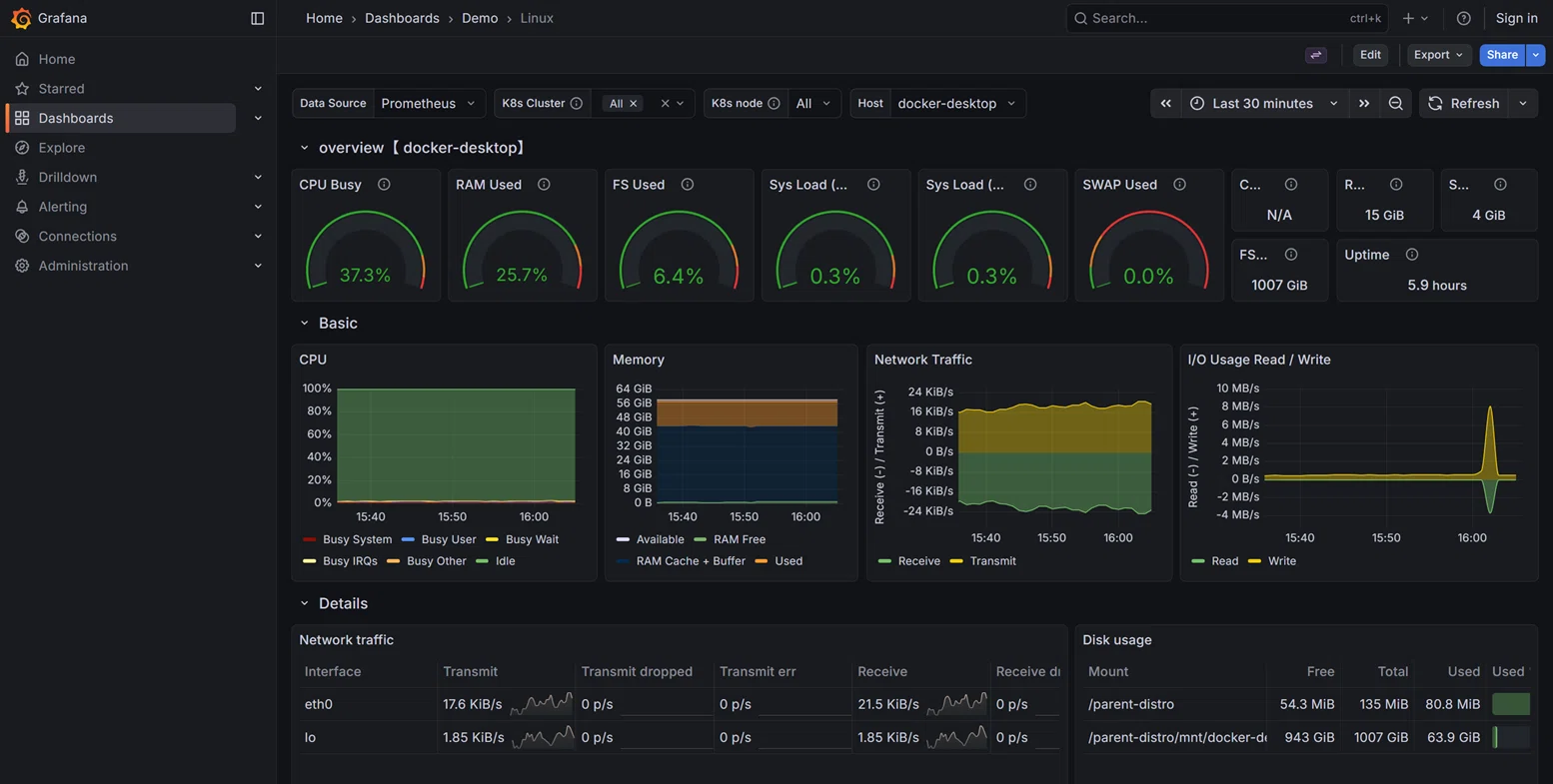Click the K8s node info icon

[x=774, y=103]
